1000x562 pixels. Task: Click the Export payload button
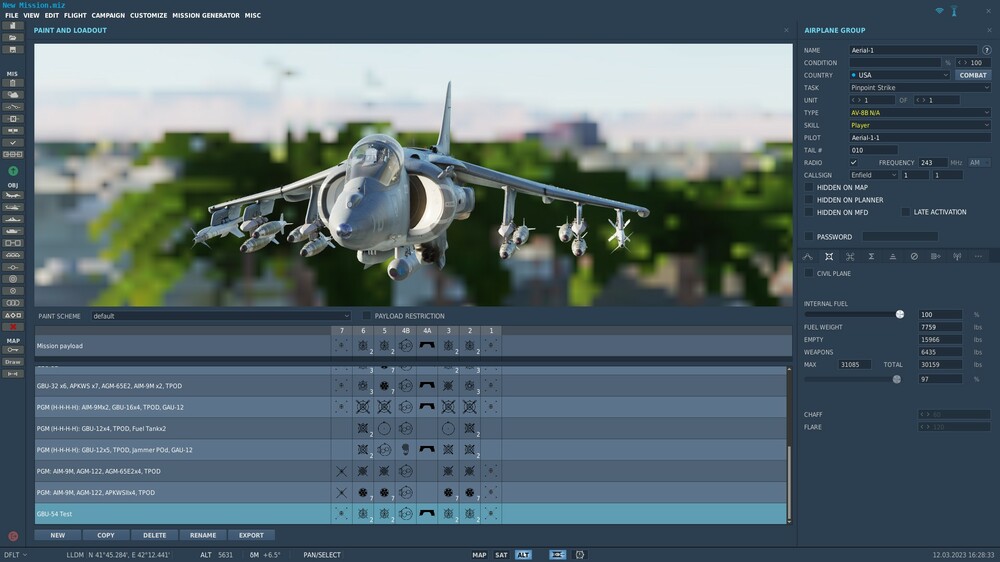pos(251,535)
